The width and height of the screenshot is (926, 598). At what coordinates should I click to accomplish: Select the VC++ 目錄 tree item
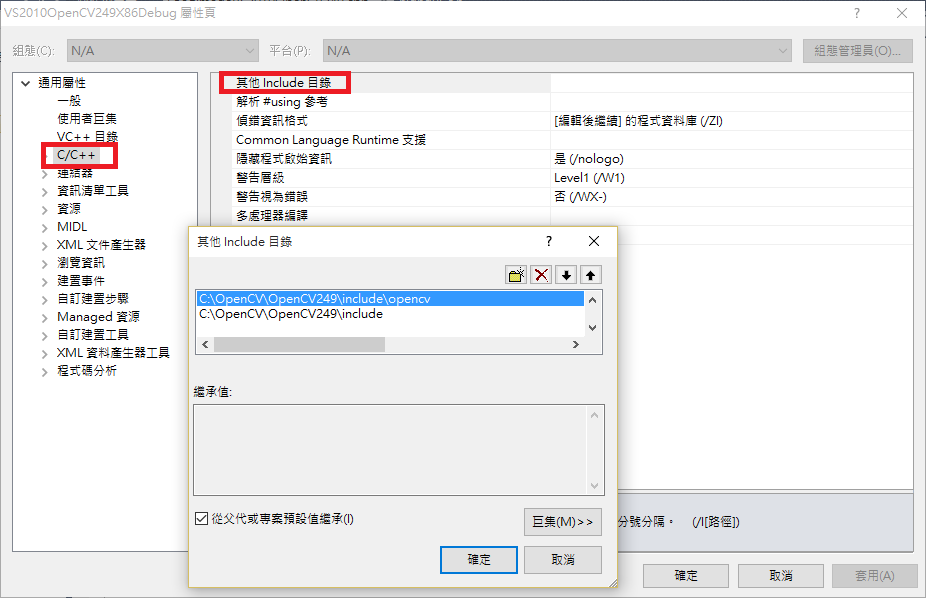(87, 136)
